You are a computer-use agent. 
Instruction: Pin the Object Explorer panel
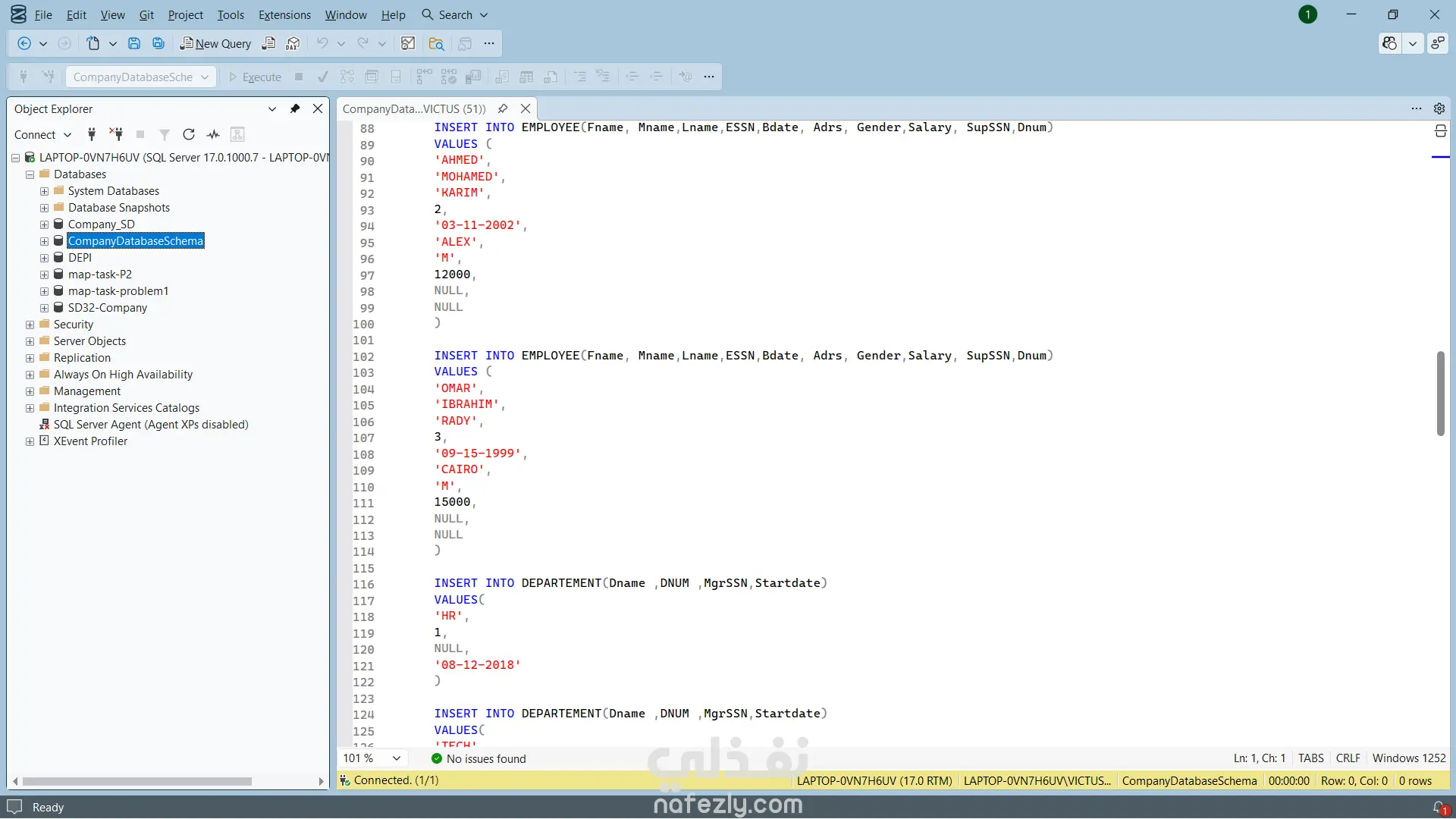click(x=295, y=108)
